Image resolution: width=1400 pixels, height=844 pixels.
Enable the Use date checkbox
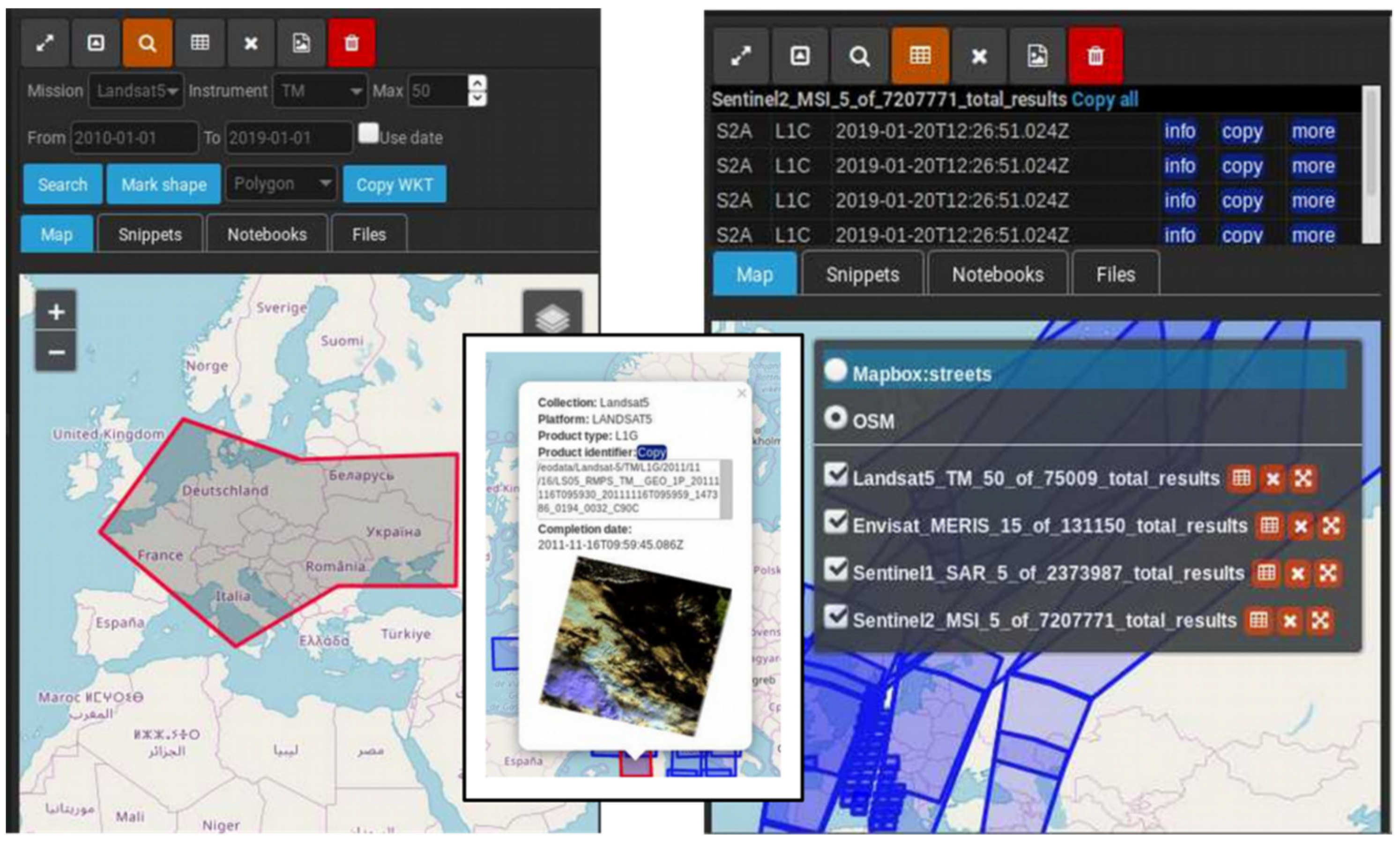(368, 133)
